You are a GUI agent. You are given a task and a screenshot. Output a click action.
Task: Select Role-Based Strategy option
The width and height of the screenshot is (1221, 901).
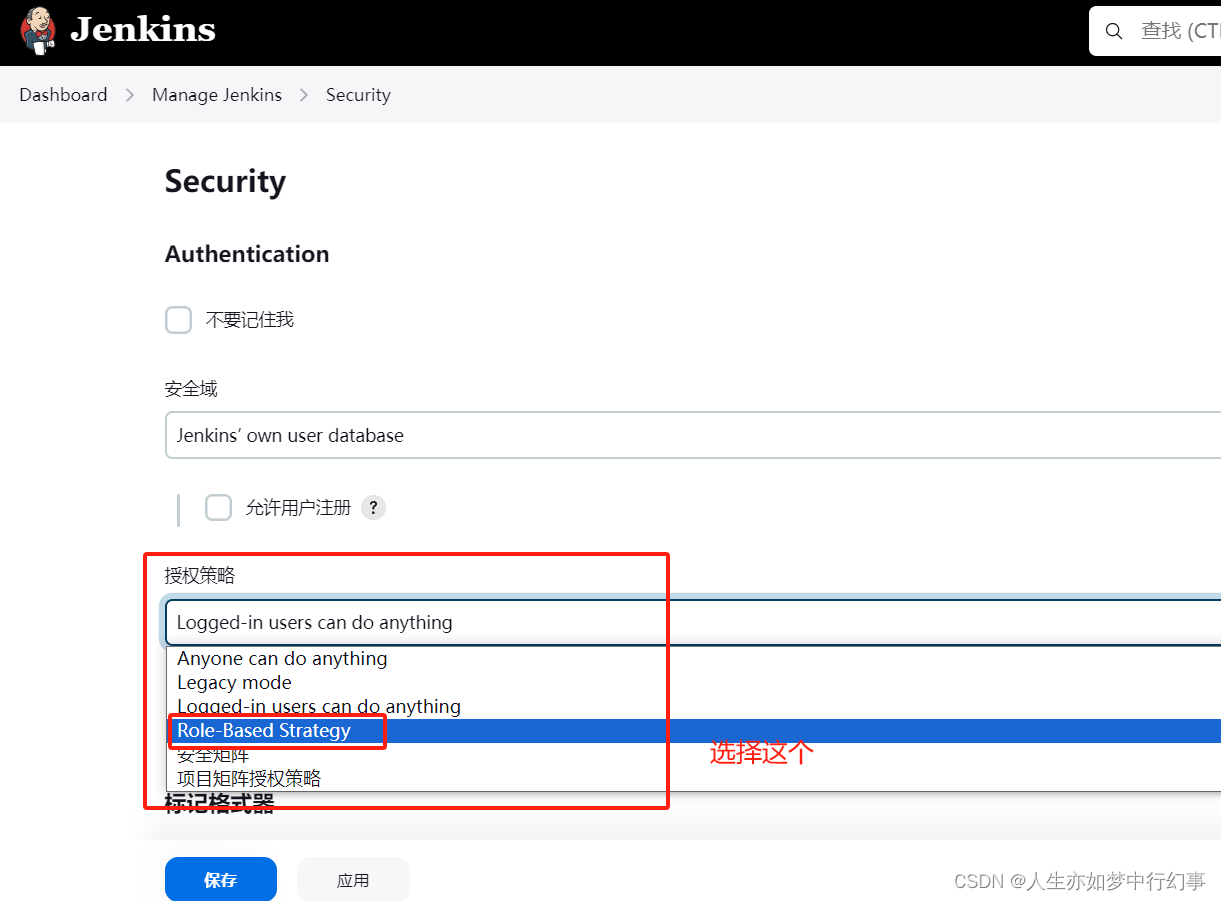point(694,731)
